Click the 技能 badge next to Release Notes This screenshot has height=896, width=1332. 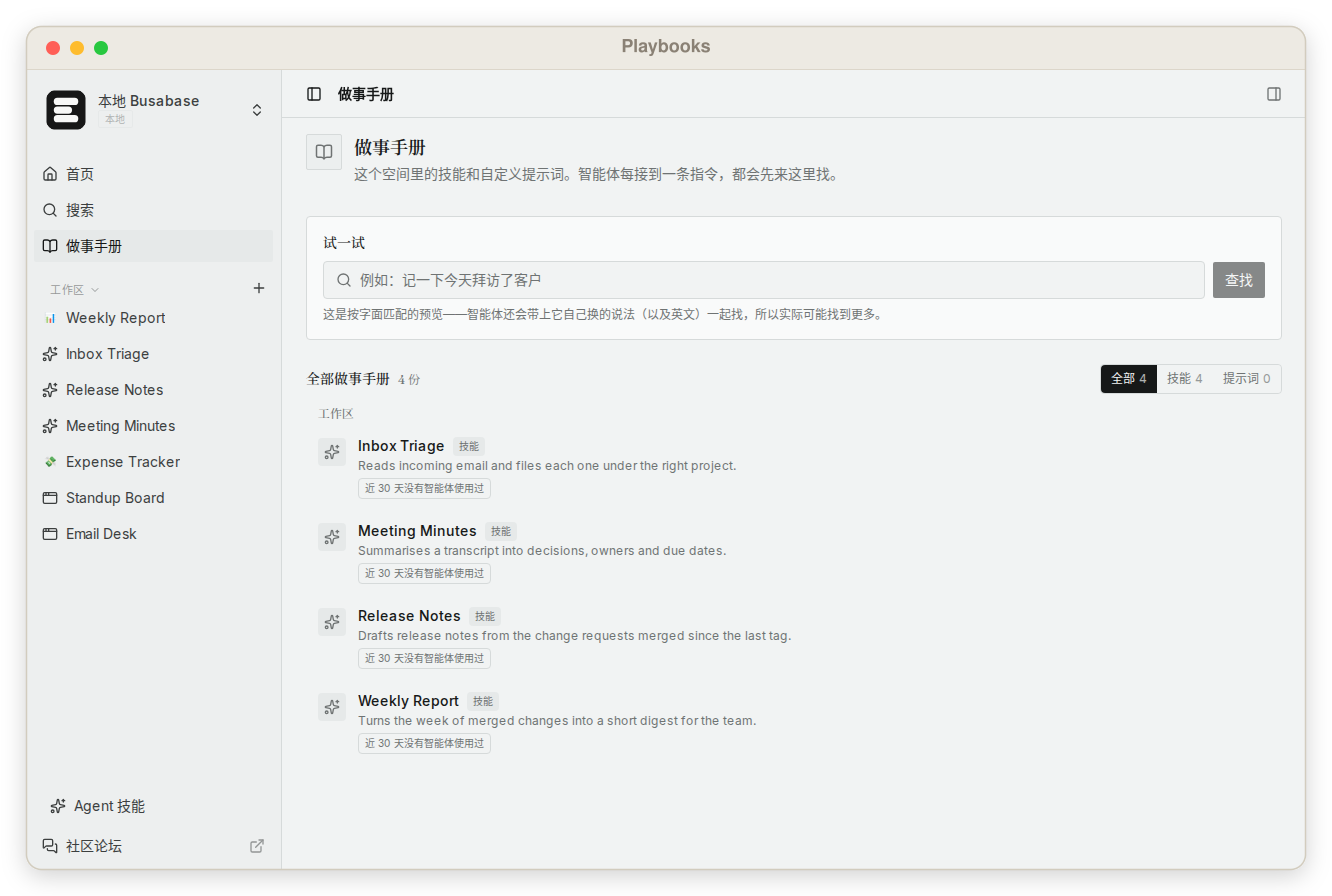click(x=485, y=616)
